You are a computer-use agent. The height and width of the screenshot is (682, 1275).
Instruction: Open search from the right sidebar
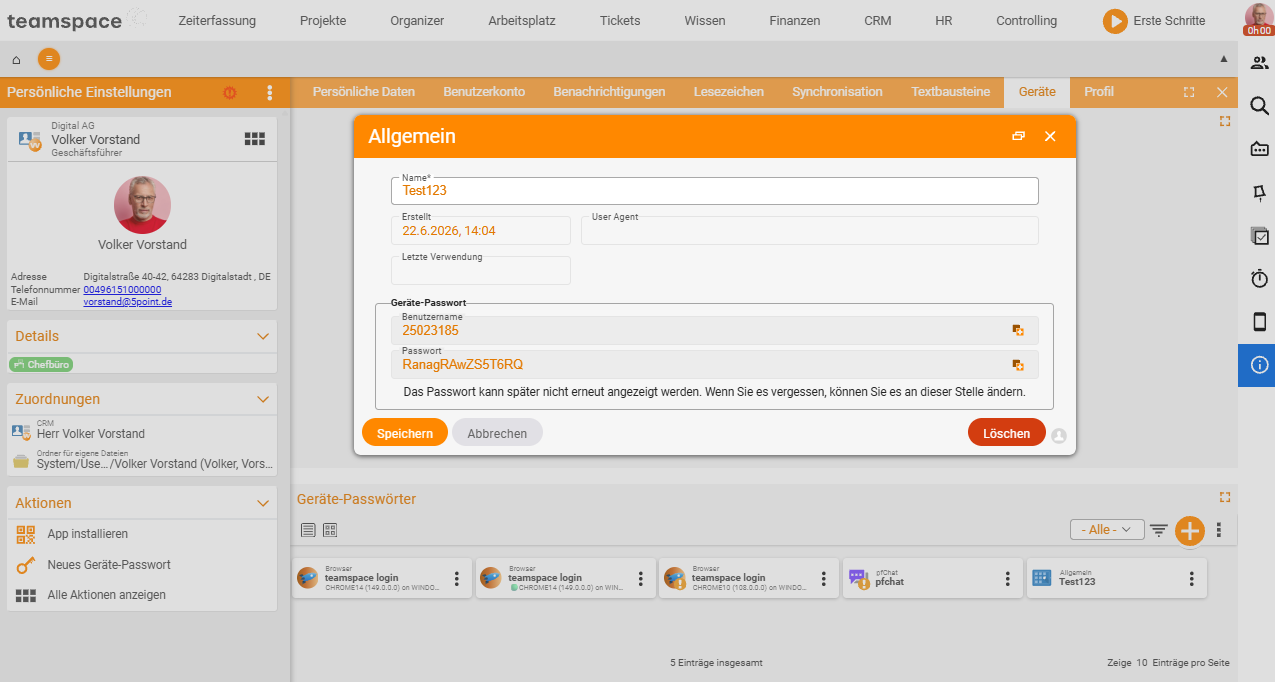[x=1259, y=105]
